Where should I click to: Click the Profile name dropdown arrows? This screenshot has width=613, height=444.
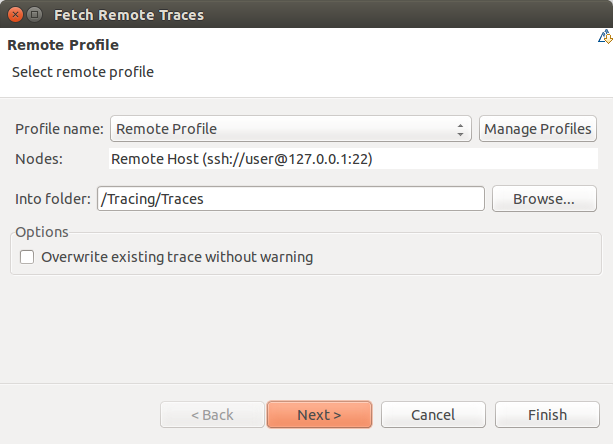coord(460,129)
